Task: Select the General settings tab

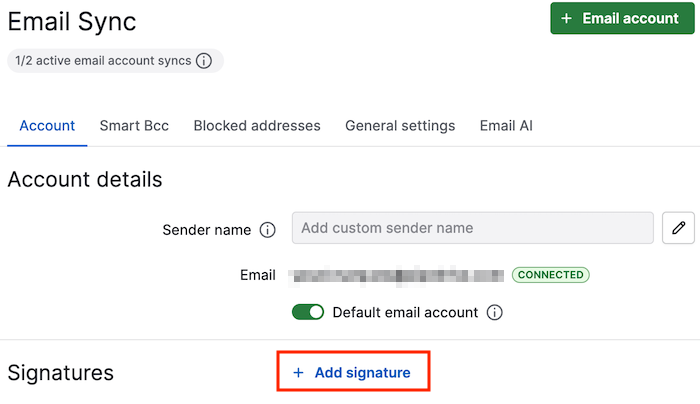Action: (x=400, y=126)
